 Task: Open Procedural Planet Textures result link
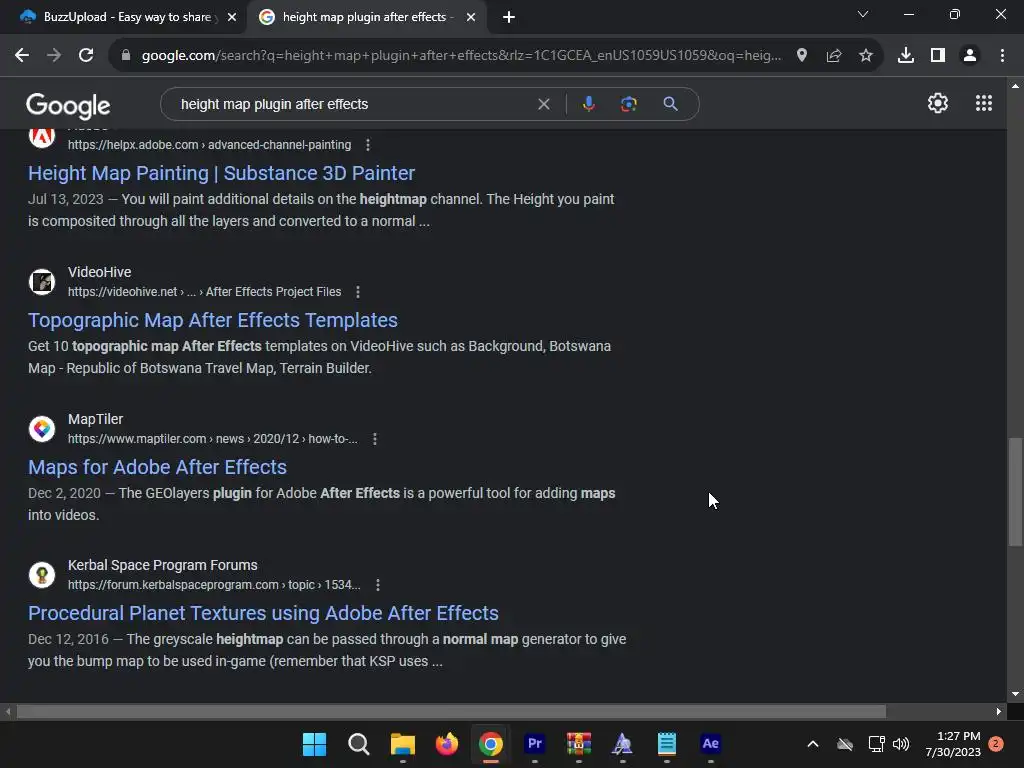(263, 613)
